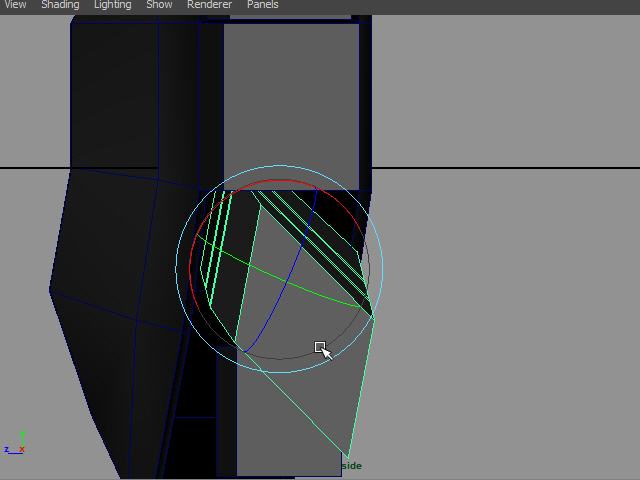Open the Lighting menu
Viewport: 640px width, 480px height.
[113, 5]
